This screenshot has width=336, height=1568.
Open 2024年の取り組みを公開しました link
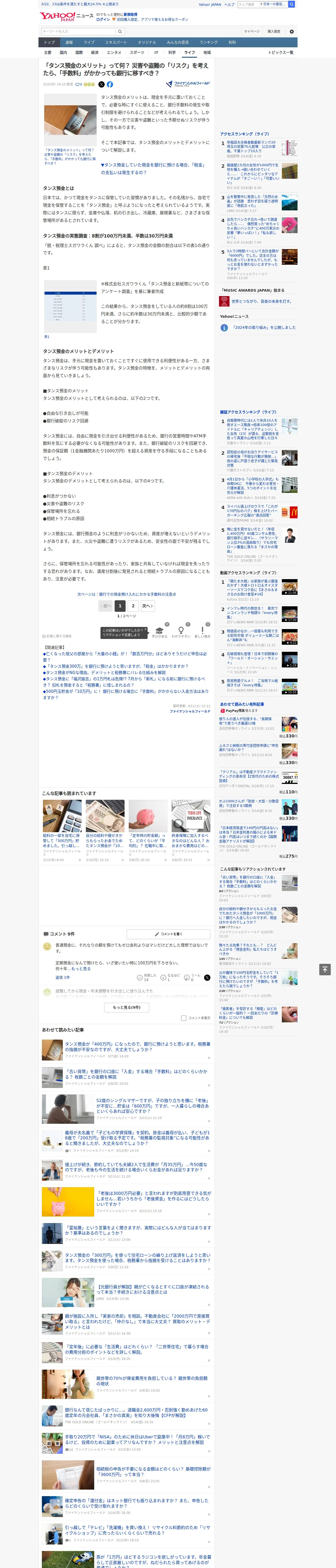point(264,327)
